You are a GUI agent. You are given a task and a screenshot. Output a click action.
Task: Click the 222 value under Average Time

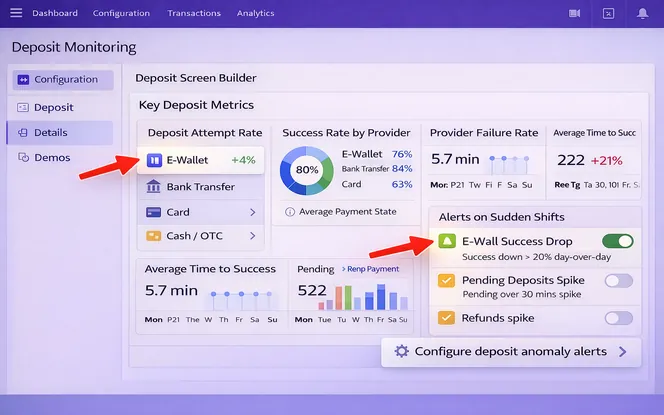coord(571,160)
